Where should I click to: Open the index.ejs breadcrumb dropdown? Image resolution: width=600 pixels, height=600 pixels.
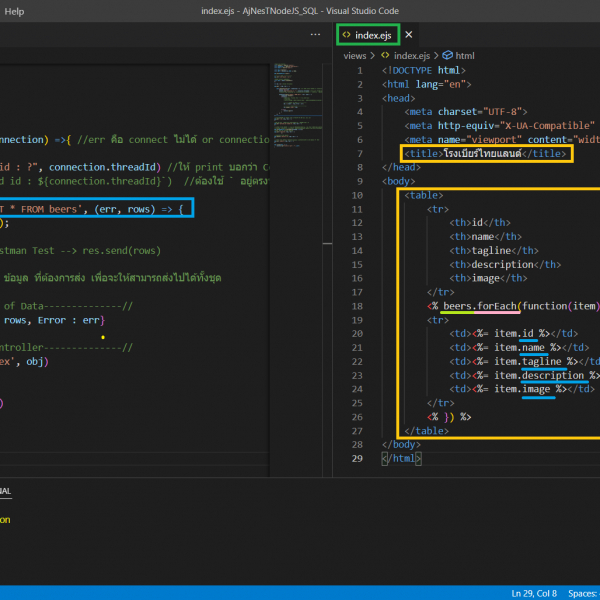[414, 56]
